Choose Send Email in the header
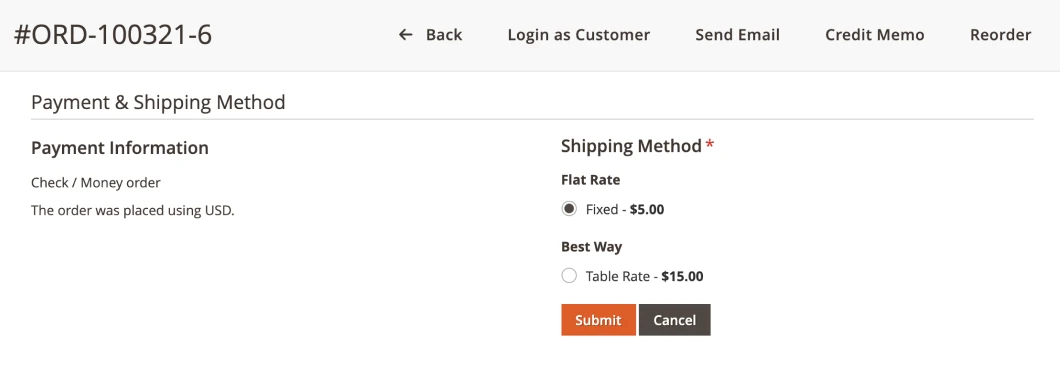Image resolution: width=1060 pixels, height=372 pixels. (x=738, y=34)
